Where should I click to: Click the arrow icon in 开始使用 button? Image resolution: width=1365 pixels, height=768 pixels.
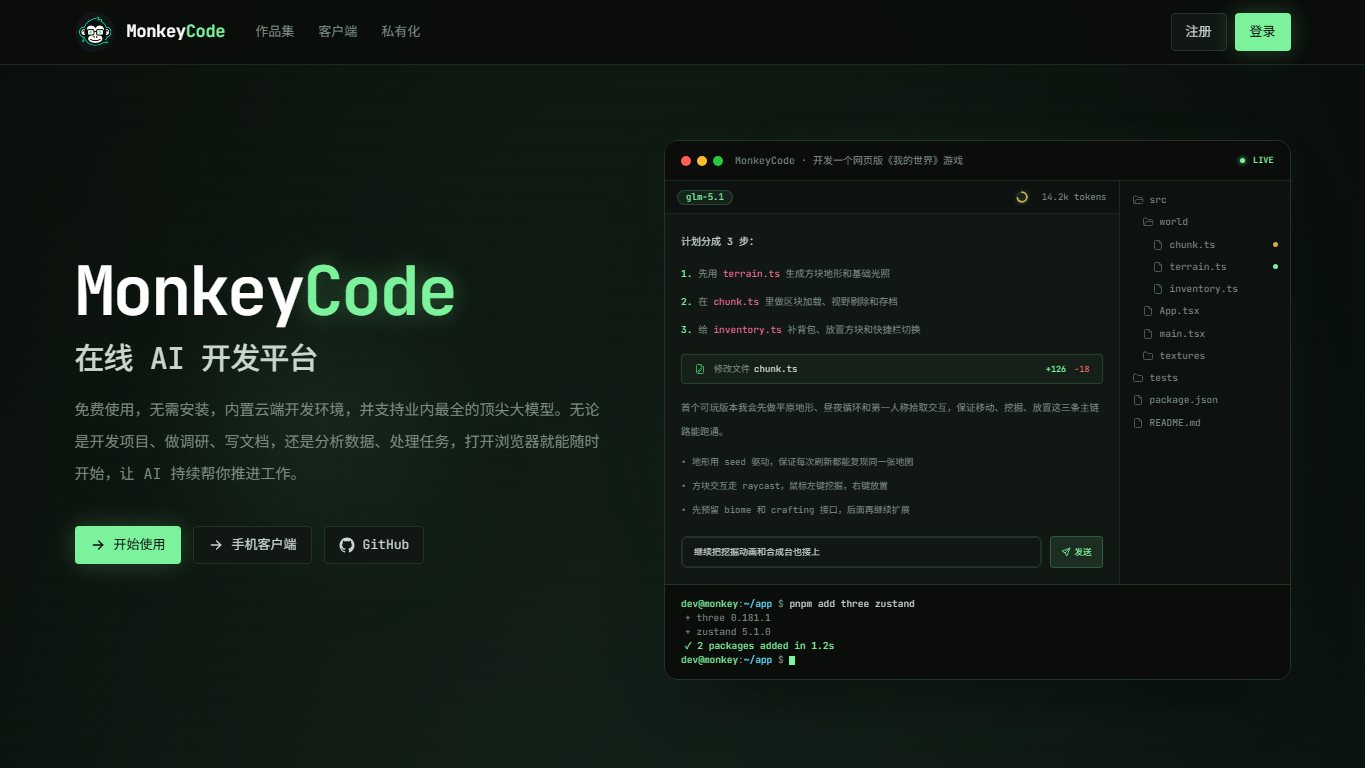tap(98, 545)
